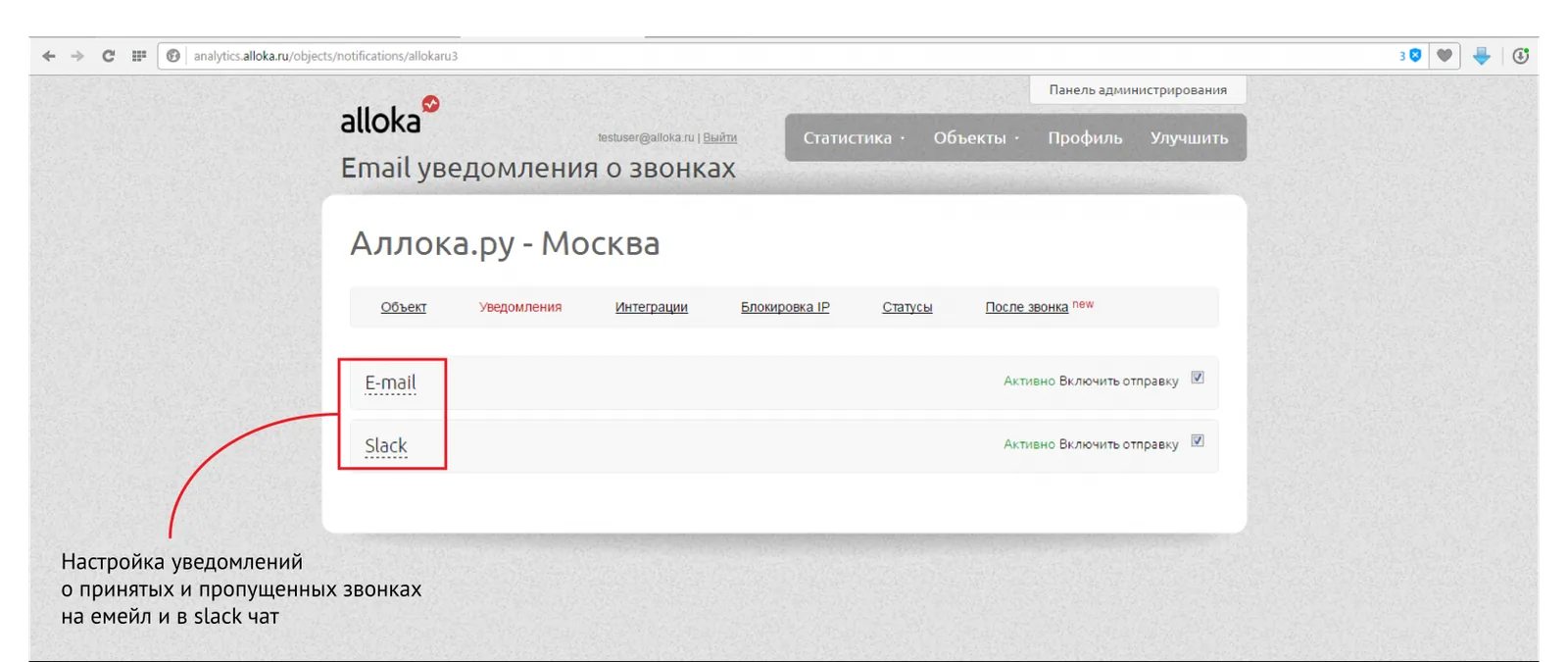The width and height of the screenshot is (1568, 662).
Task: Open the Интеграции tab
Action: pos(652,307)
